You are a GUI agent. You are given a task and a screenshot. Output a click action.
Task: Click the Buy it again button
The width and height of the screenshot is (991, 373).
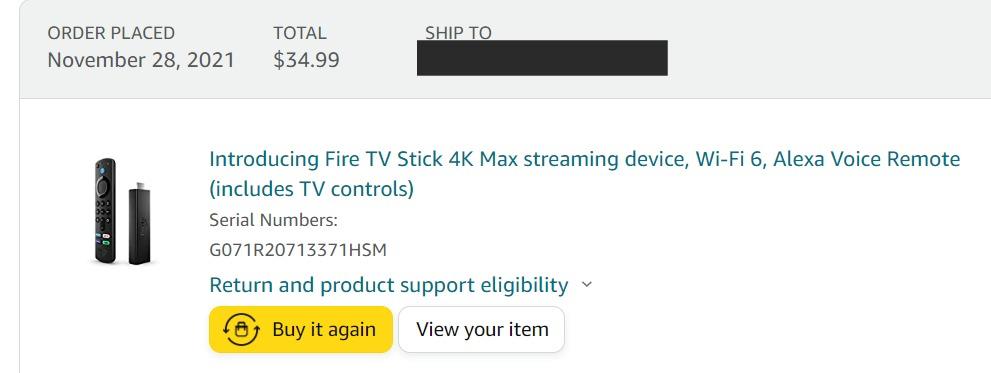pos(301,329)
